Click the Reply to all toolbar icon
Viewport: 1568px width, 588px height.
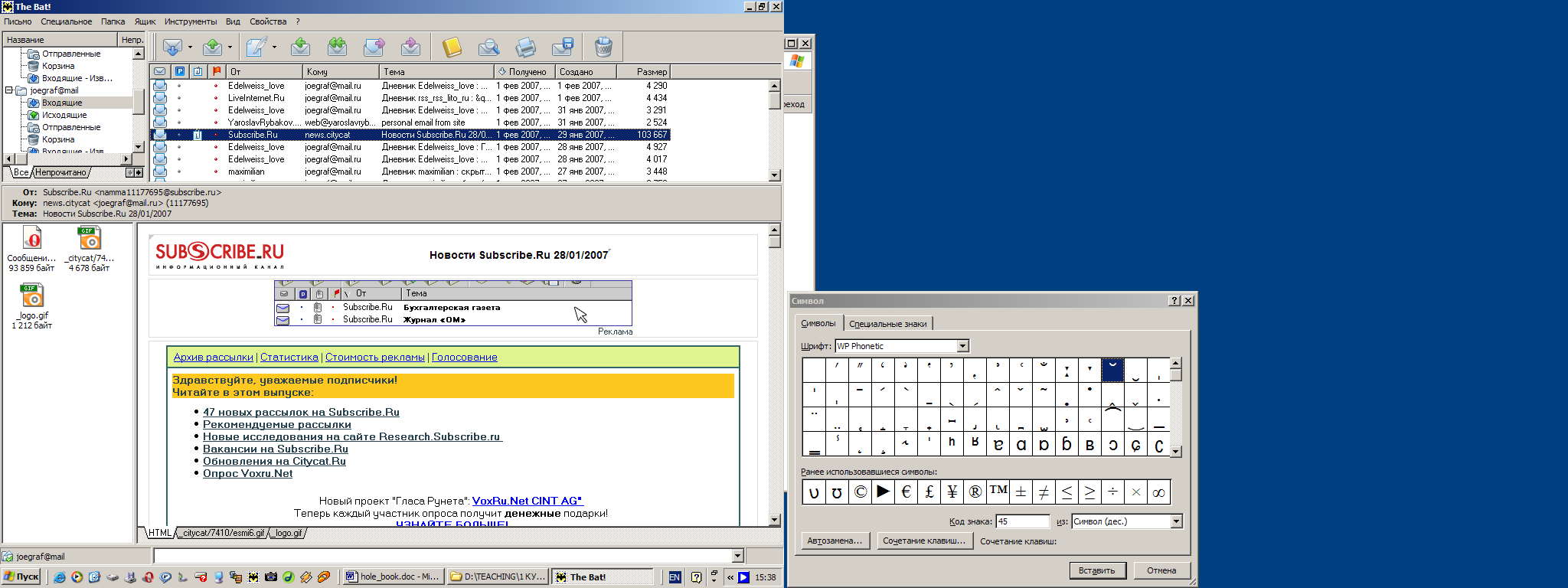[x=337, y=47]
